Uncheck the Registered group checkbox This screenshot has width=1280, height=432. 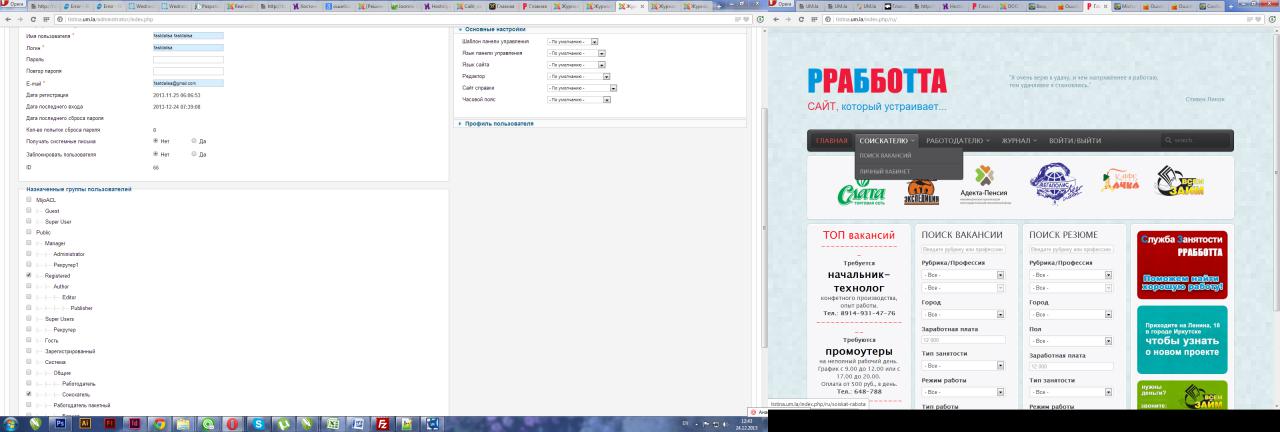pos(29,275)
